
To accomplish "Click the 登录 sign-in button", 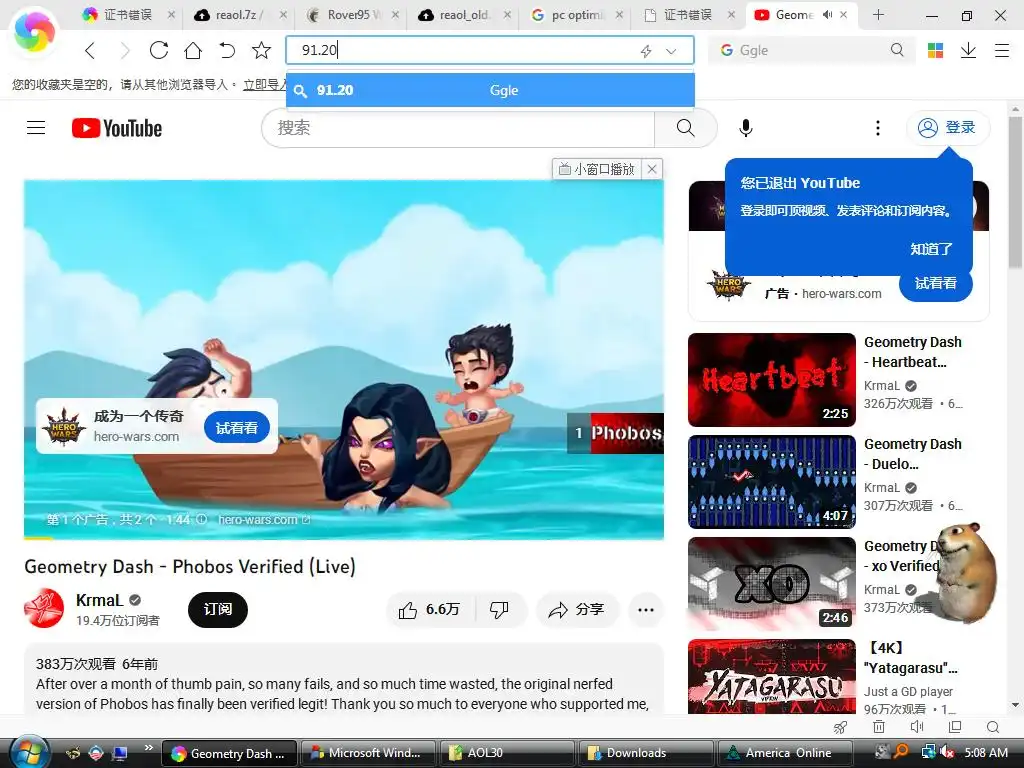I will coord(948,127).
